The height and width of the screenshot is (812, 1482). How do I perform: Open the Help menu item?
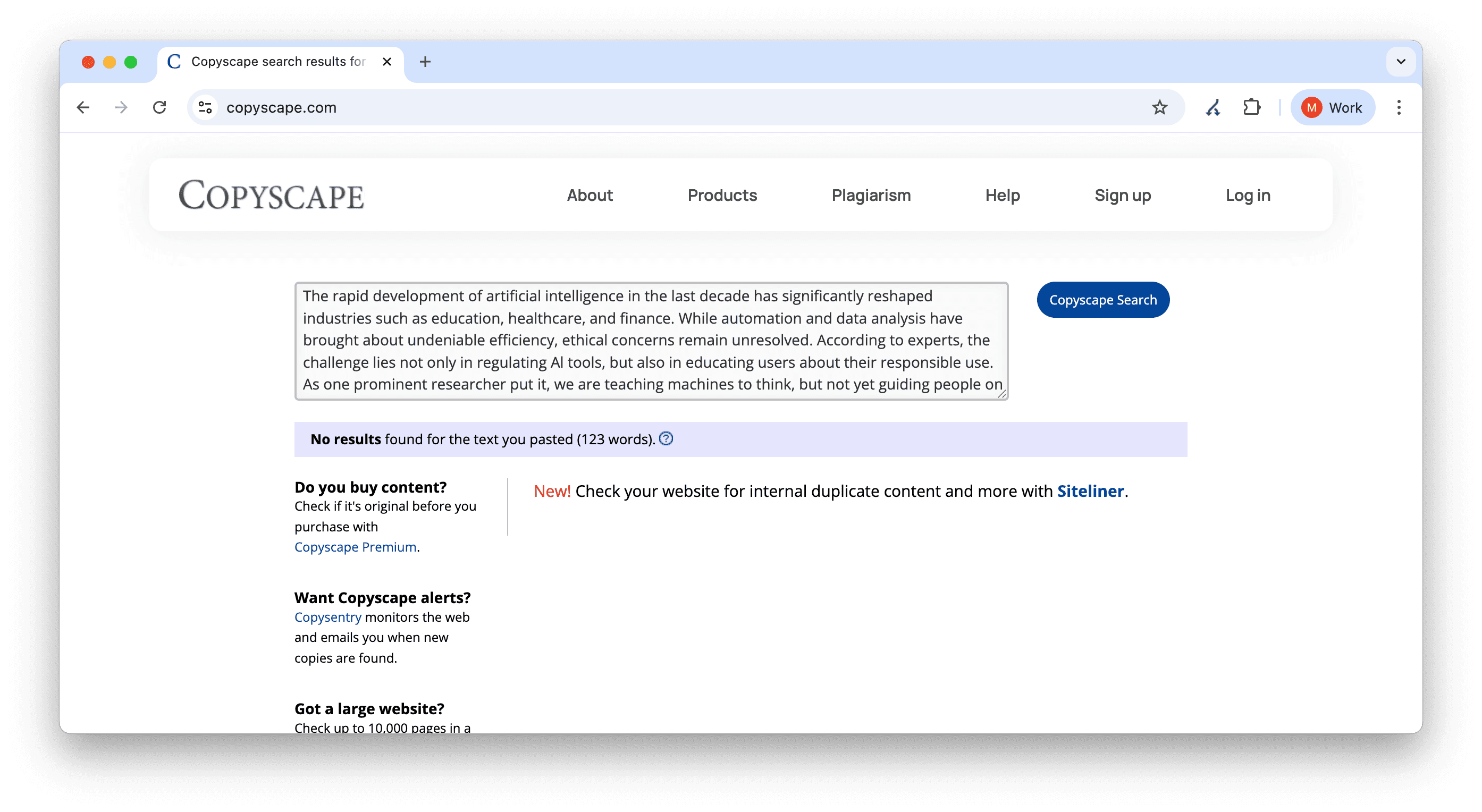coord(1002,196)
